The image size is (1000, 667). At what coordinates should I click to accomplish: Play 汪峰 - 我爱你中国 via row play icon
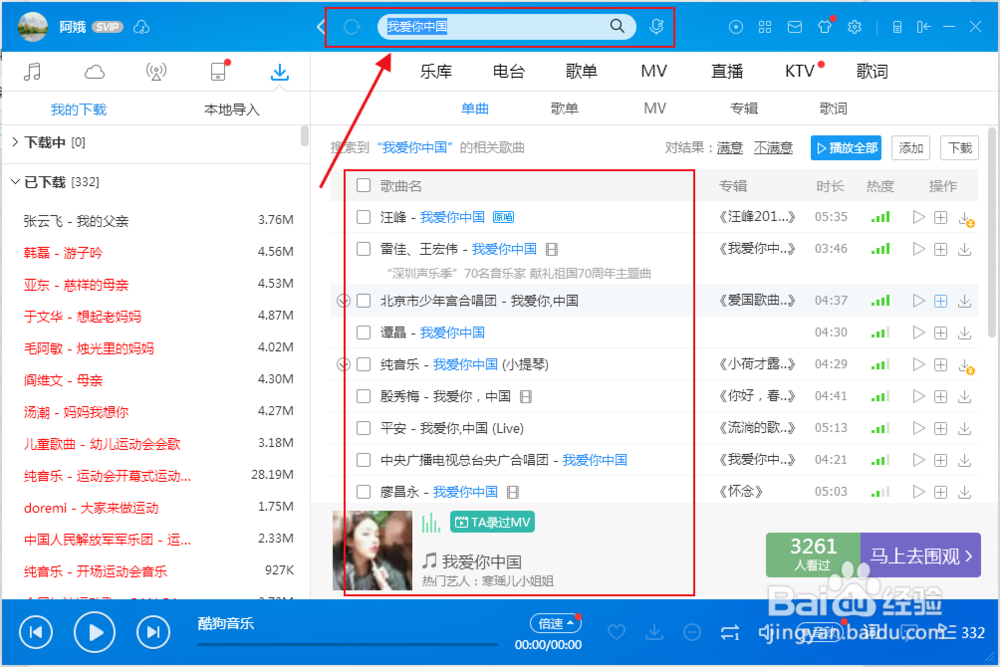[x=918, y=217]
